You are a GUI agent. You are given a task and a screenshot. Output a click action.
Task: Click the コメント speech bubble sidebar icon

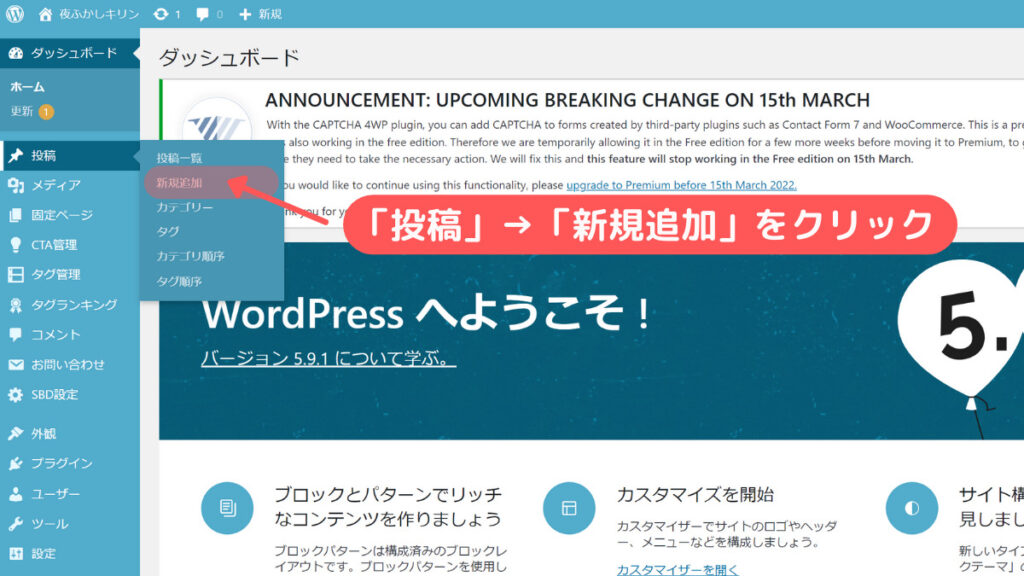click(x=16, y=334)
